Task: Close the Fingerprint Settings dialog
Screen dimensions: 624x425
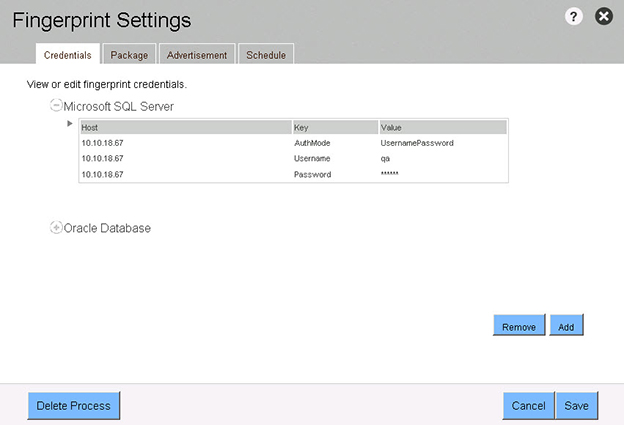Action: pyautogui.click(x=603, y=17)
